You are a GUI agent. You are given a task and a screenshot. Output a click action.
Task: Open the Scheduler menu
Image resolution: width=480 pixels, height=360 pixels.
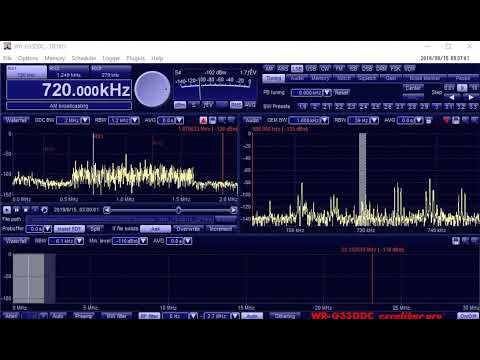pyautogui.click(x=84, y=58)
